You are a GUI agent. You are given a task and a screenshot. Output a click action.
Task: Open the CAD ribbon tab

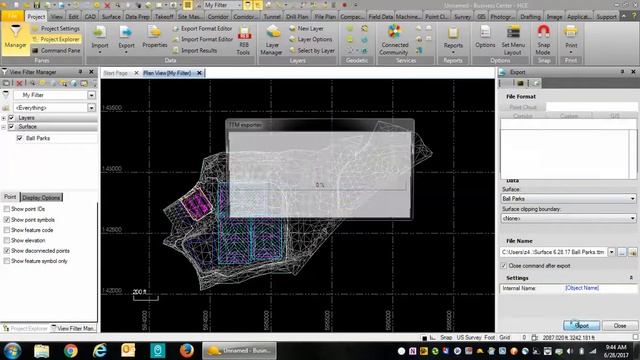pyautogui.click(x=90, y=17)
